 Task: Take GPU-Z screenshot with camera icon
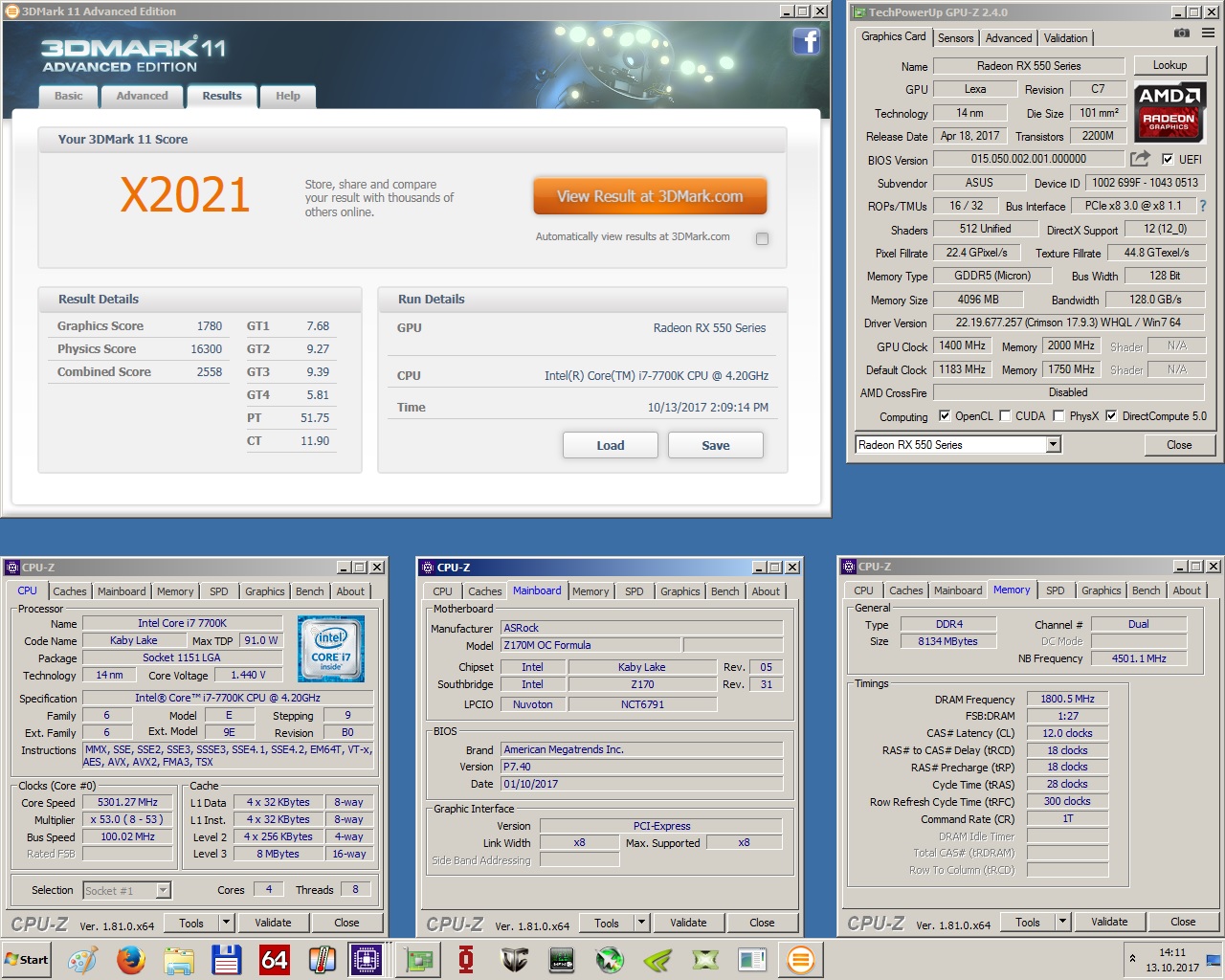(1182, 33)
